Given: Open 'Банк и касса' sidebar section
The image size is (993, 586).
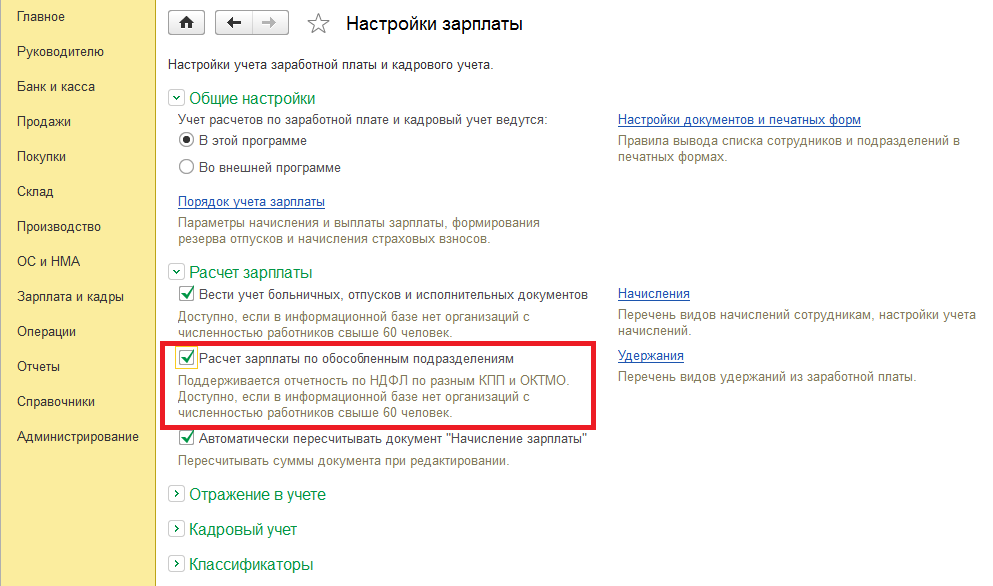Looking at the screenshot, I should (56, 86).
